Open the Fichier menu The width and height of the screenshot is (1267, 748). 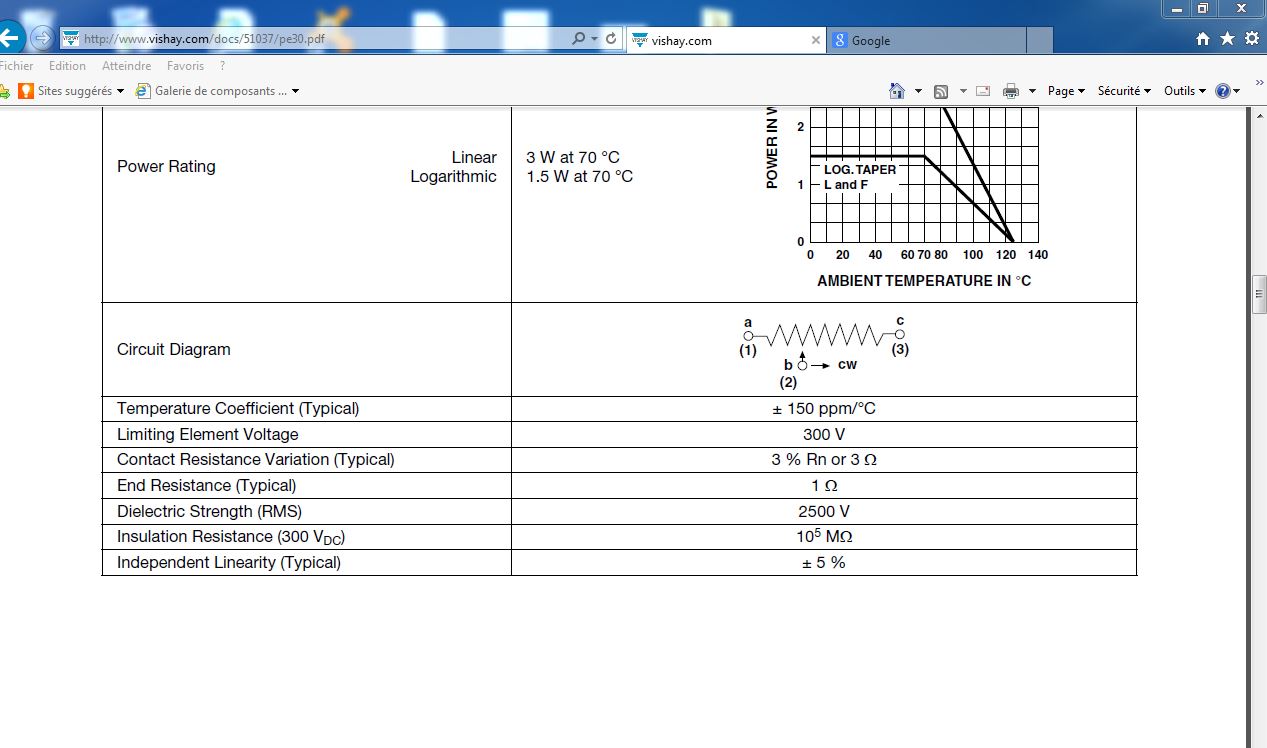(16, 66)
